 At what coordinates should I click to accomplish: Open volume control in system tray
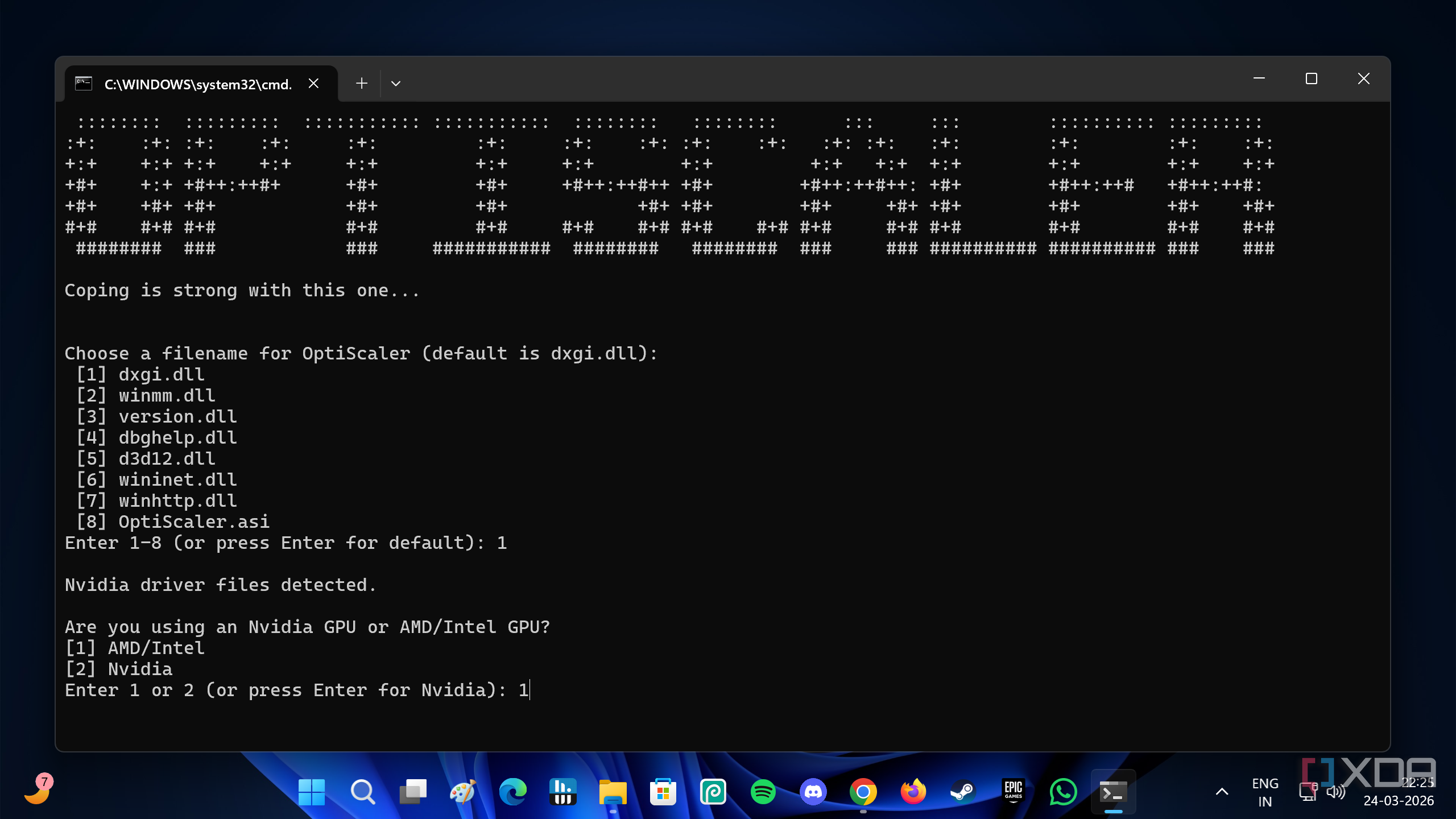tap(1336, 792)
